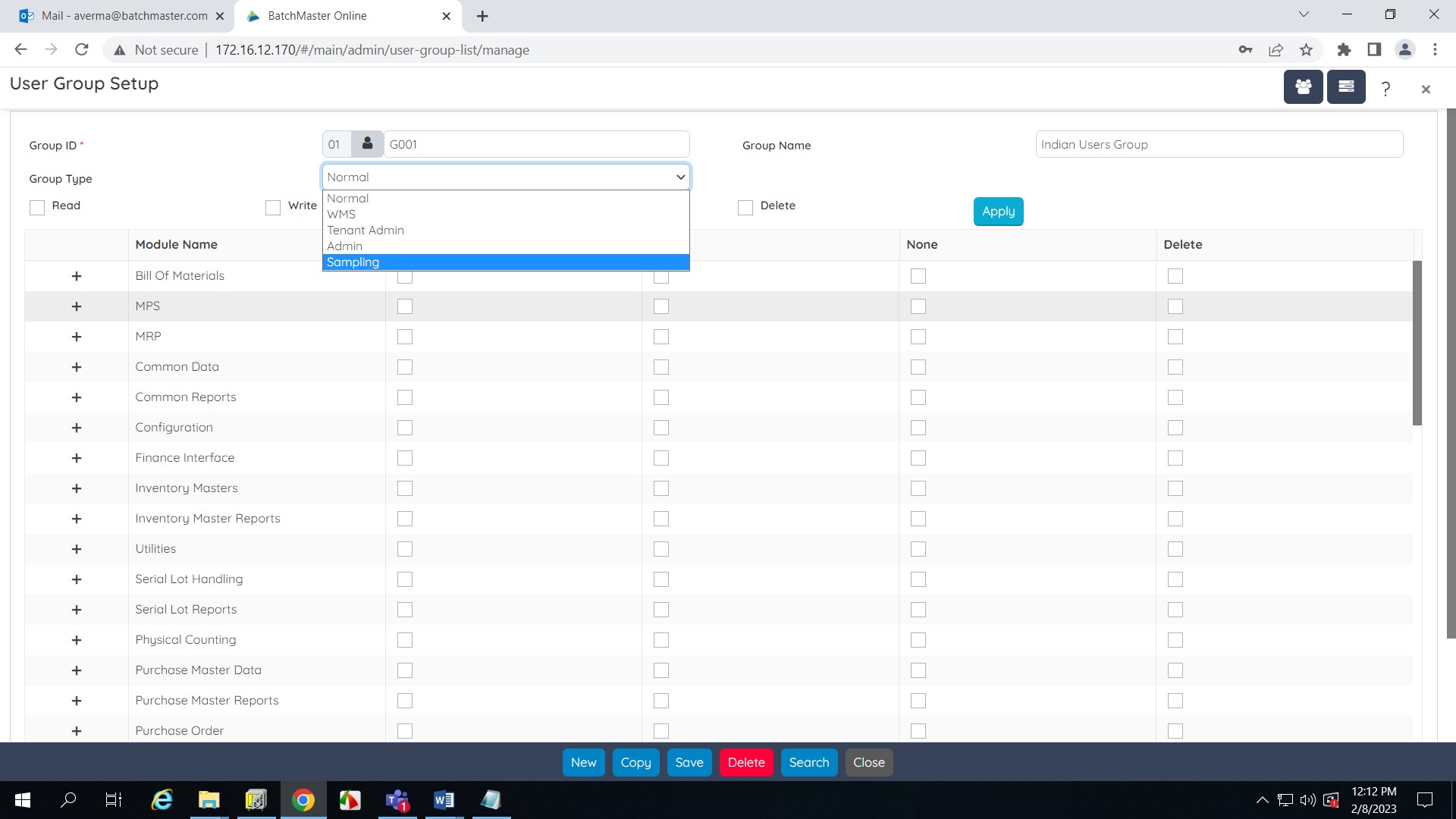Screen dimensions: 1456x819
Task: Enable the Read permission checkbox
Action: pos(37,207)
